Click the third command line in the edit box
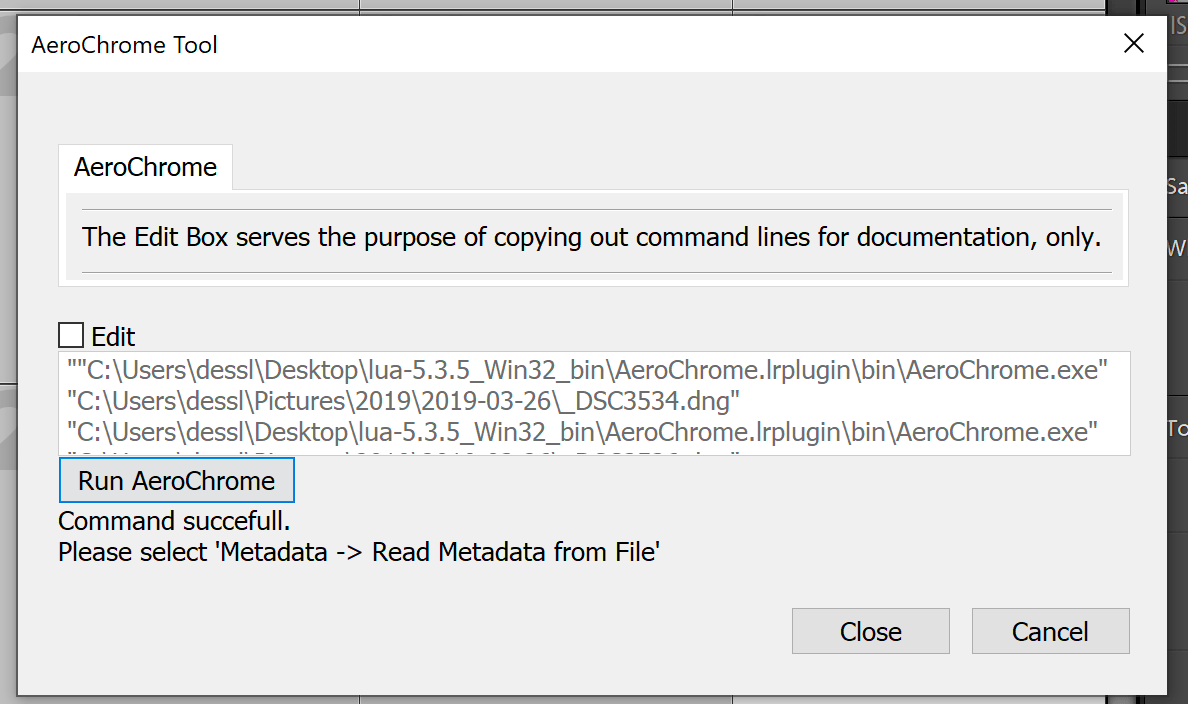This screenshot has height=704, width=1188. point(582,432)
